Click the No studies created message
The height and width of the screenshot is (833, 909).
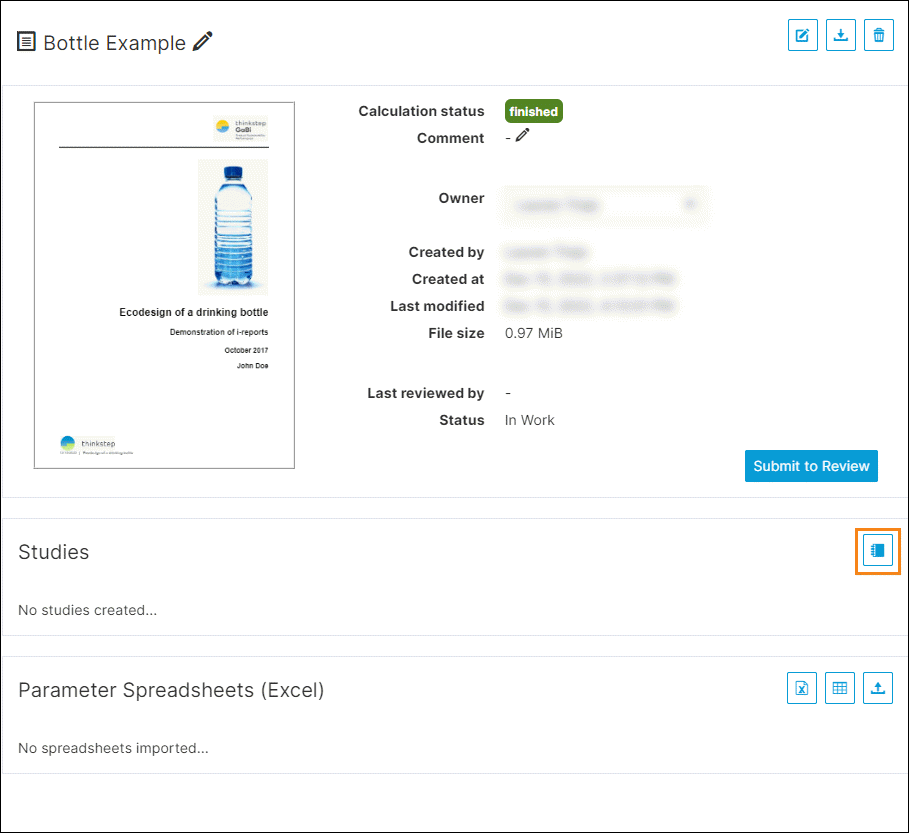87,610
